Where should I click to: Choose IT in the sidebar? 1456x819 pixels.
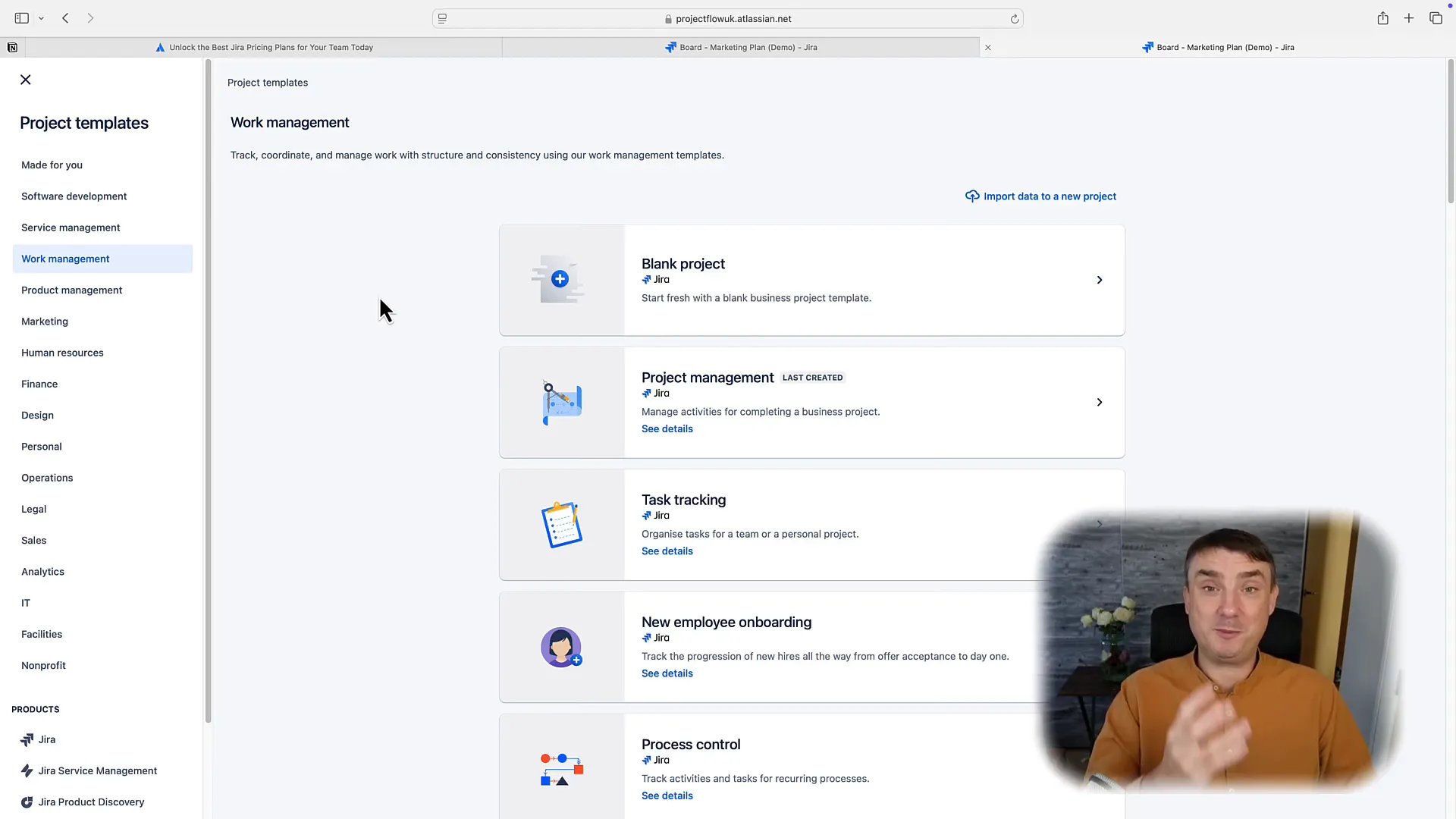click(x=26, y=603)
